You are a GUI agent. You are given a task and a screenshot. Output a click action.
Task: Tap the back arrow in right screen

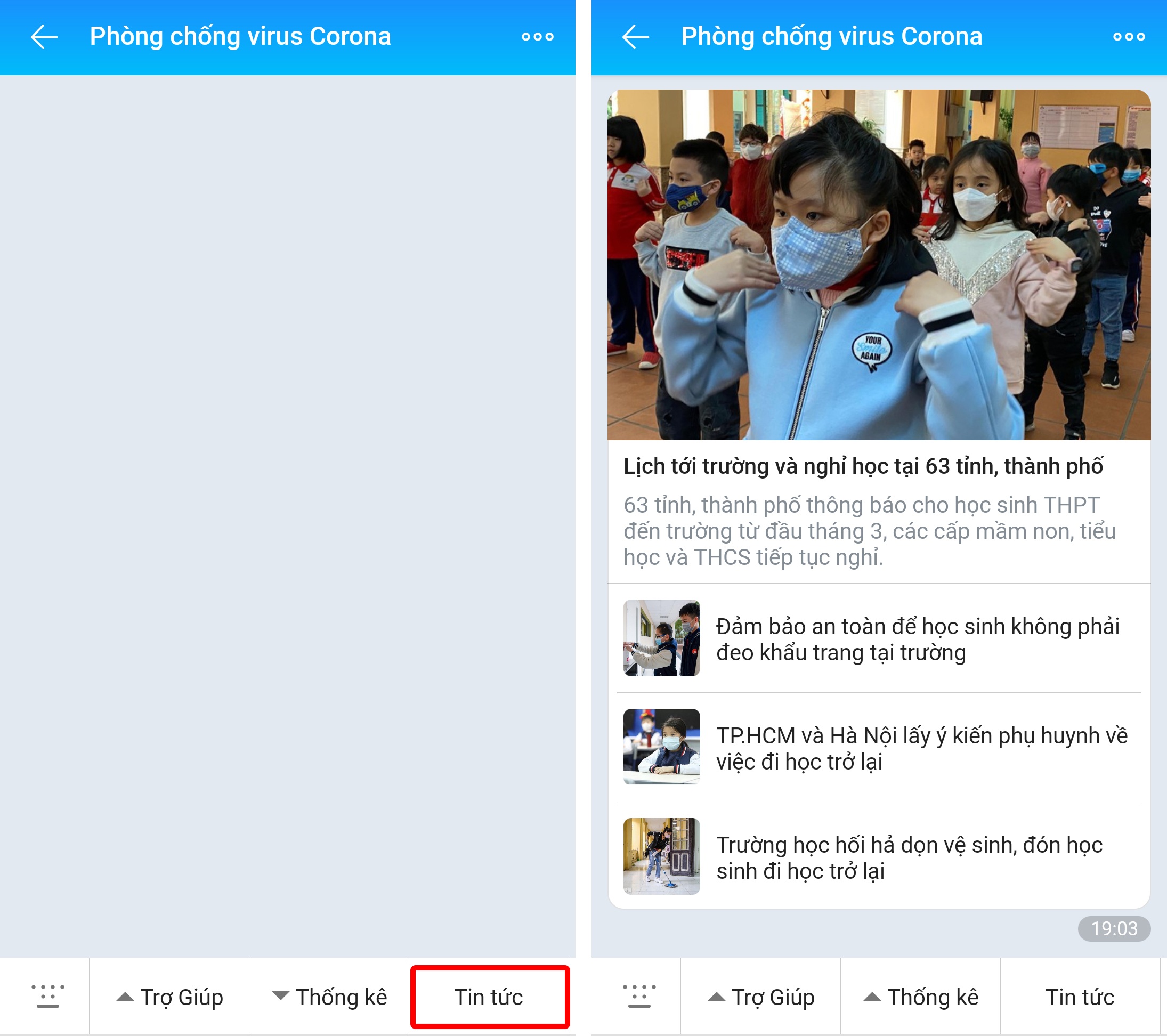coord(635,37)
